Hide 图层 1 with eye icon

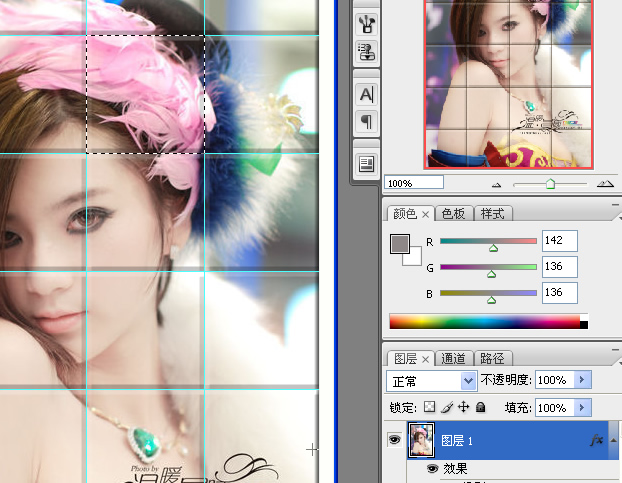coord(394,439)
